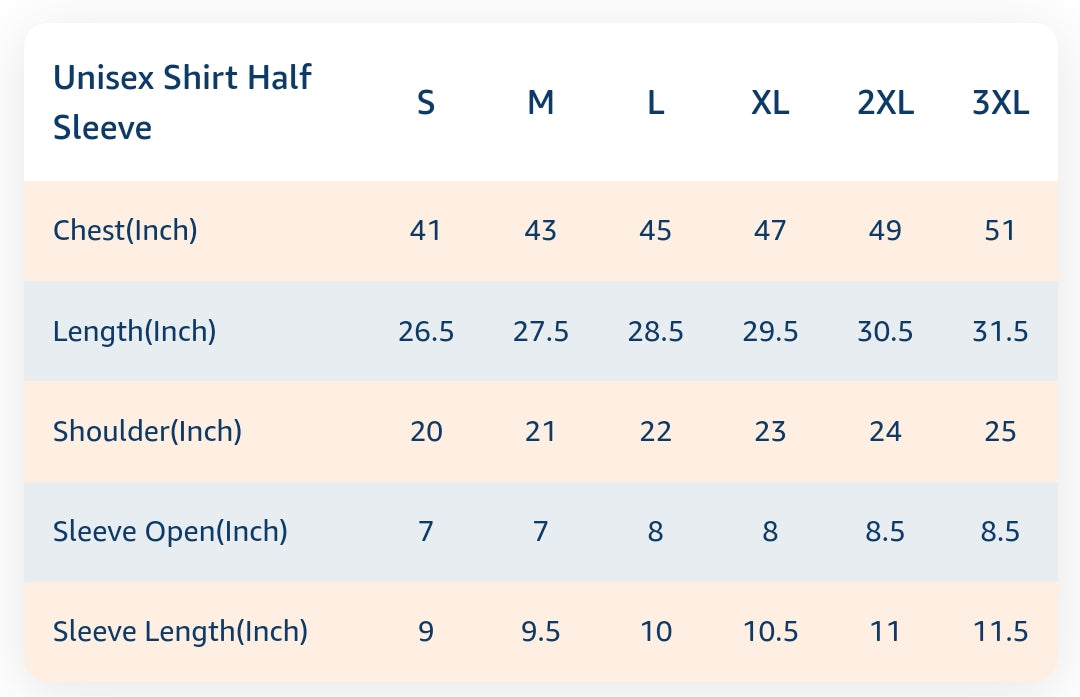Click the "Unisex Shirt Half Sleeve" table title
The image size is (1080, 697).
click(x=182, y=102)
